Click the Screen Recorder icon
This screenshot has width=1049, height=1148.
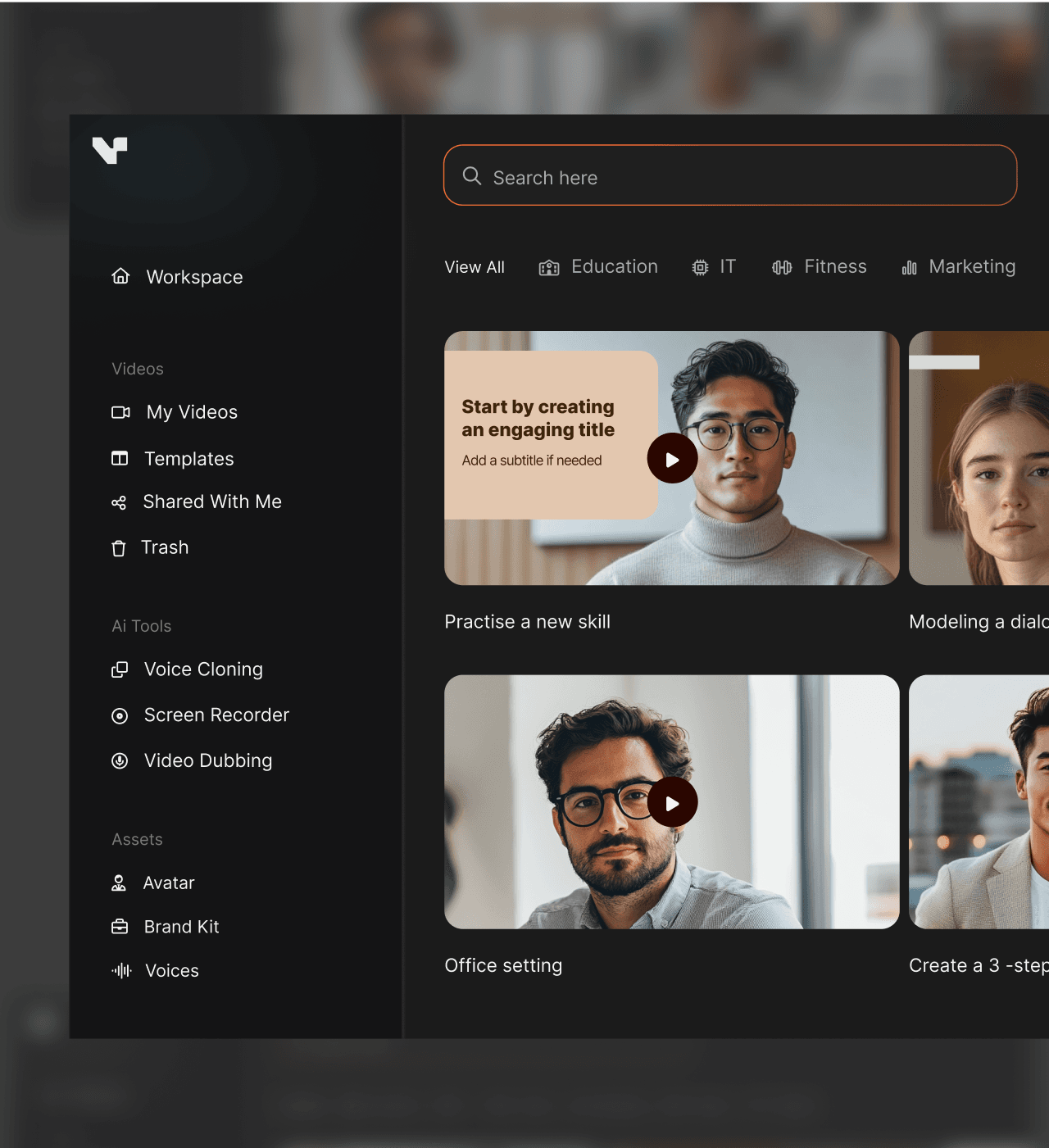coord(120,715)
